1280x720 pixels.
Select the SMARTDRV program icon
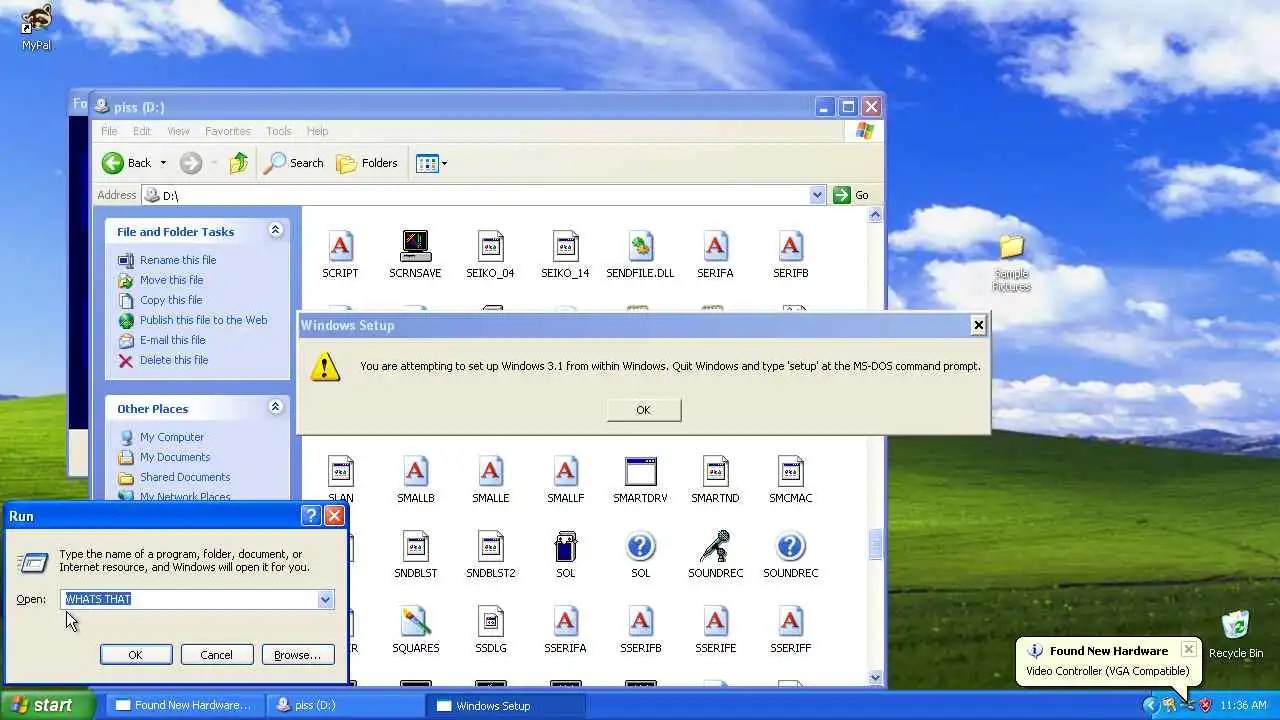(640, 471)
